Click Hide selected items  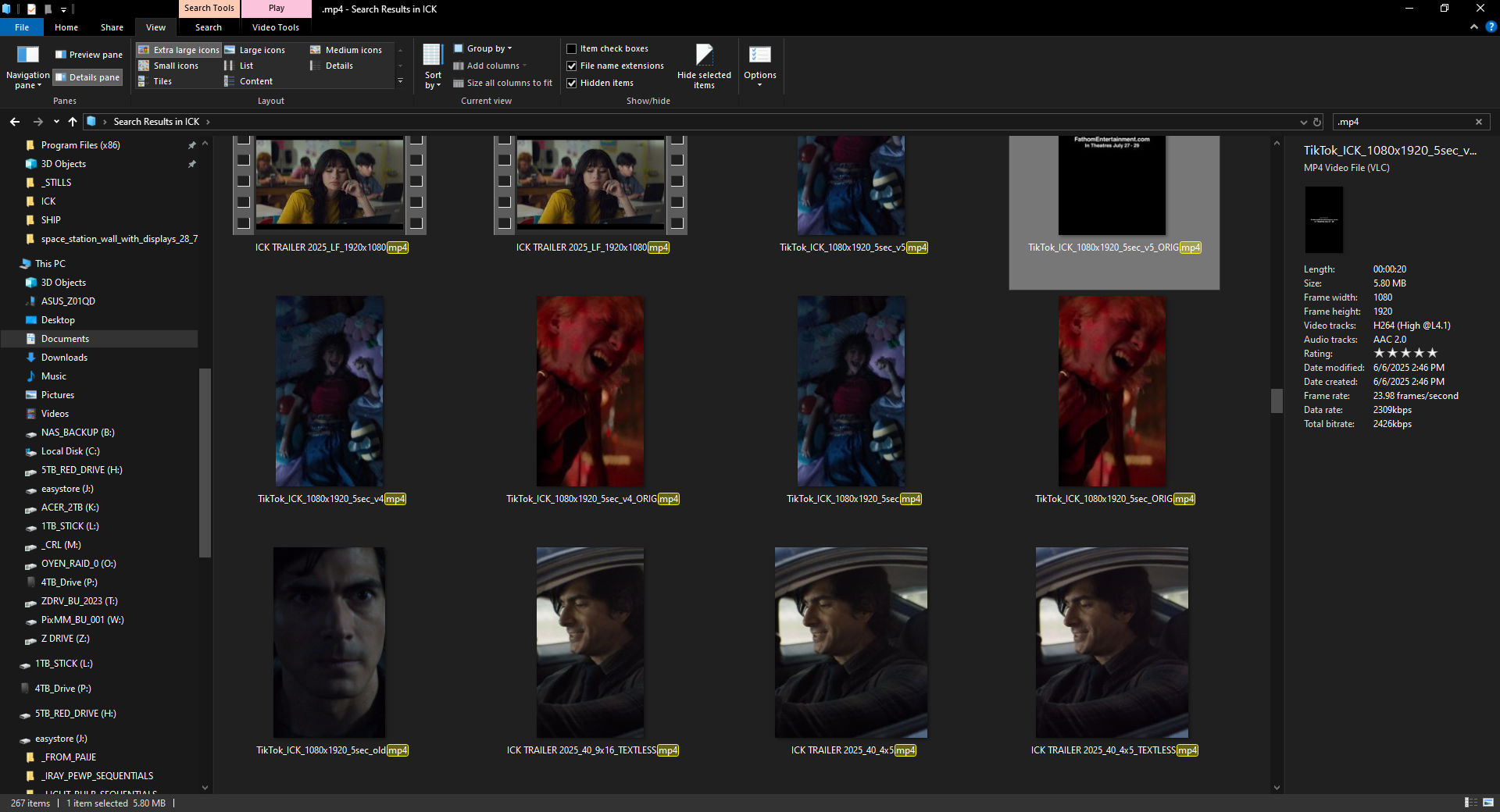704,67
